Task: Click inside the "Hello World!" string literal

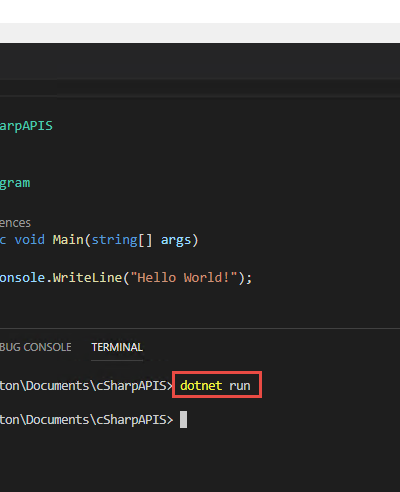Action: coord(184,278)
